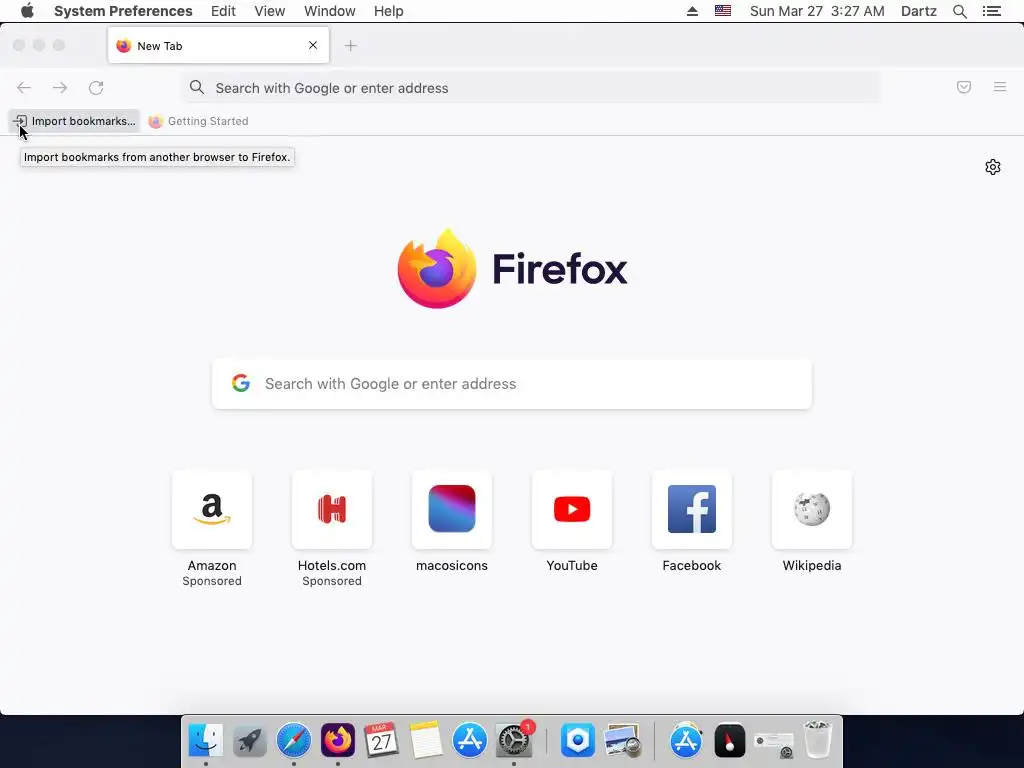The width and height of the screenshot is (1024, 768).
Task: Open the Dartz user menu
Action: (x=919, y=11)
